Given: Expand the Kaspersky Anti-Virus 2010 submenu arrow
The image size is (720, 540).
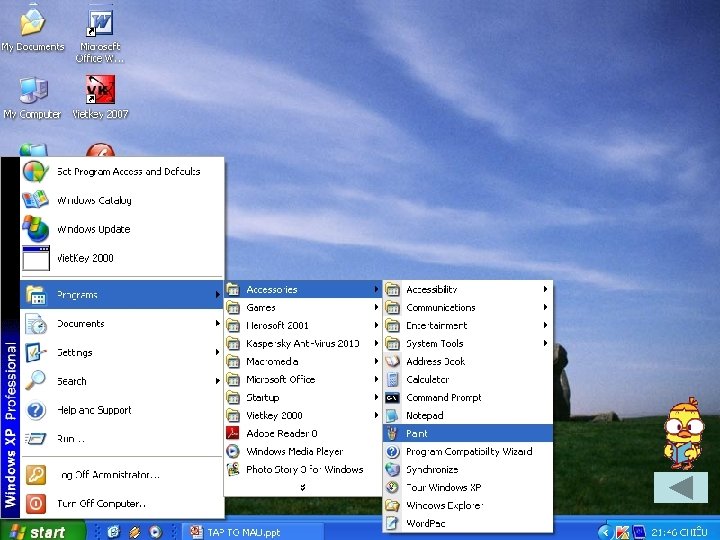Looking at the screenshot, I should click(x=376, y=343).
